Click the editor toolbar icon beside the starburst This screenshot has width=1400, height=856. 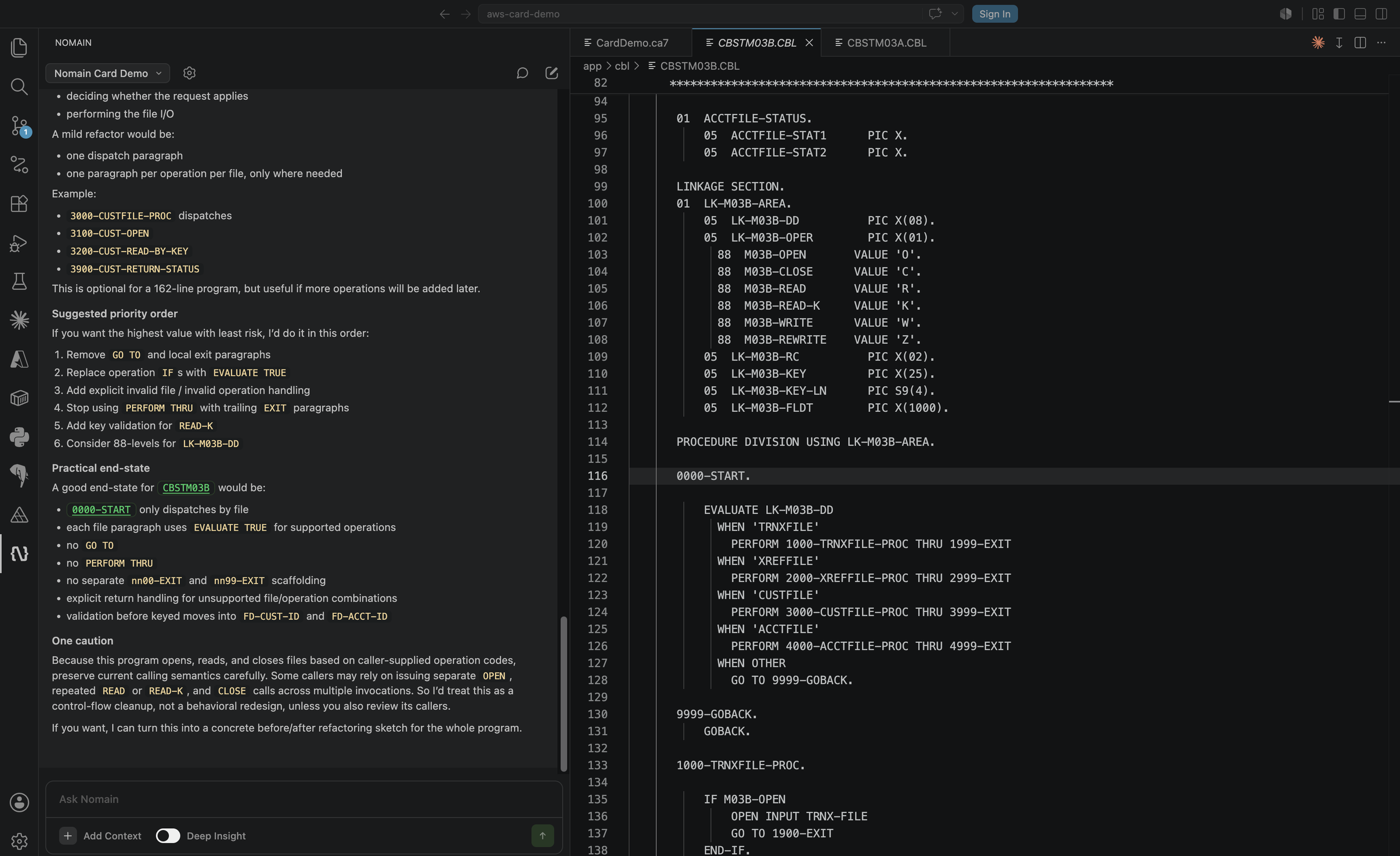click(x=1339, y=42)
